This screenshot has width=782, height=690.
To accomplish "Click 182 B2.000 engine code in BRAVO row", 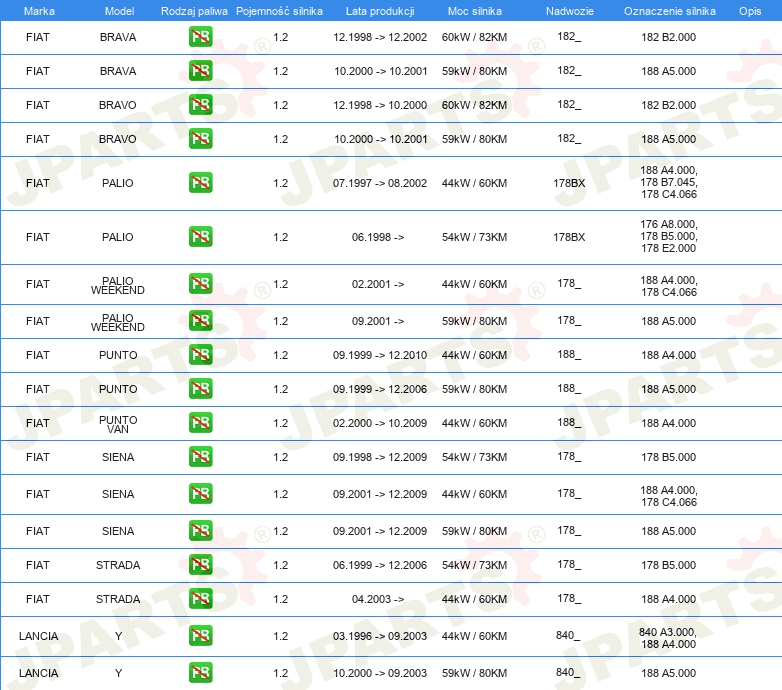I will (x=668, y=105).
